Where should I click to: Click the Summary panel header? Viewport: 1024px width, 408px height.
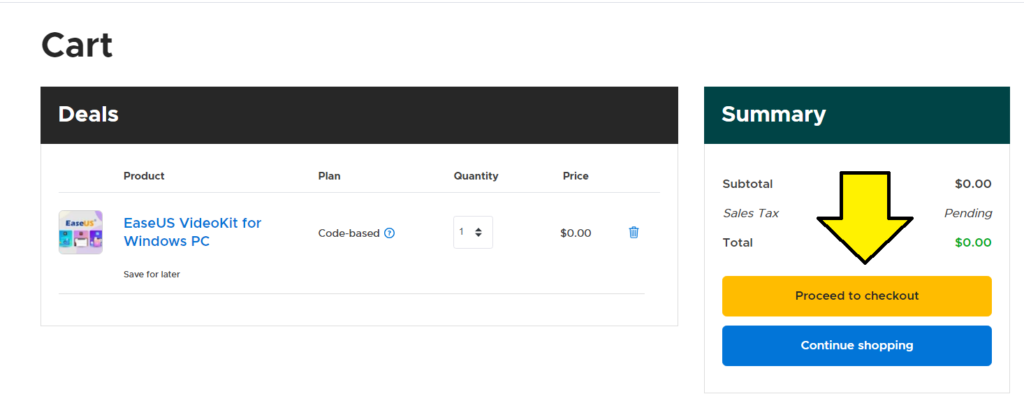(x=857, y=115)
